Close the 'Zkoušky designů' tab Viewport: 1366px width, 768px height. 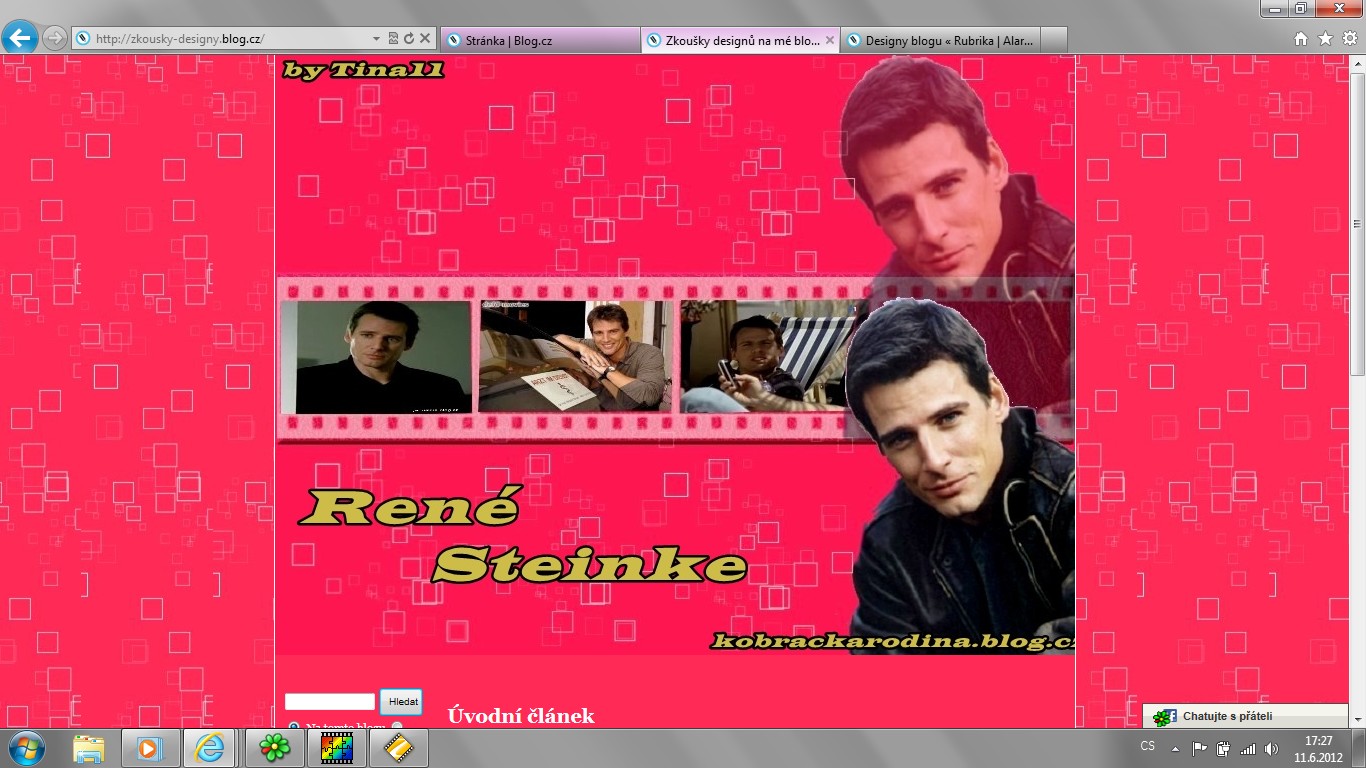click(829, 40)
